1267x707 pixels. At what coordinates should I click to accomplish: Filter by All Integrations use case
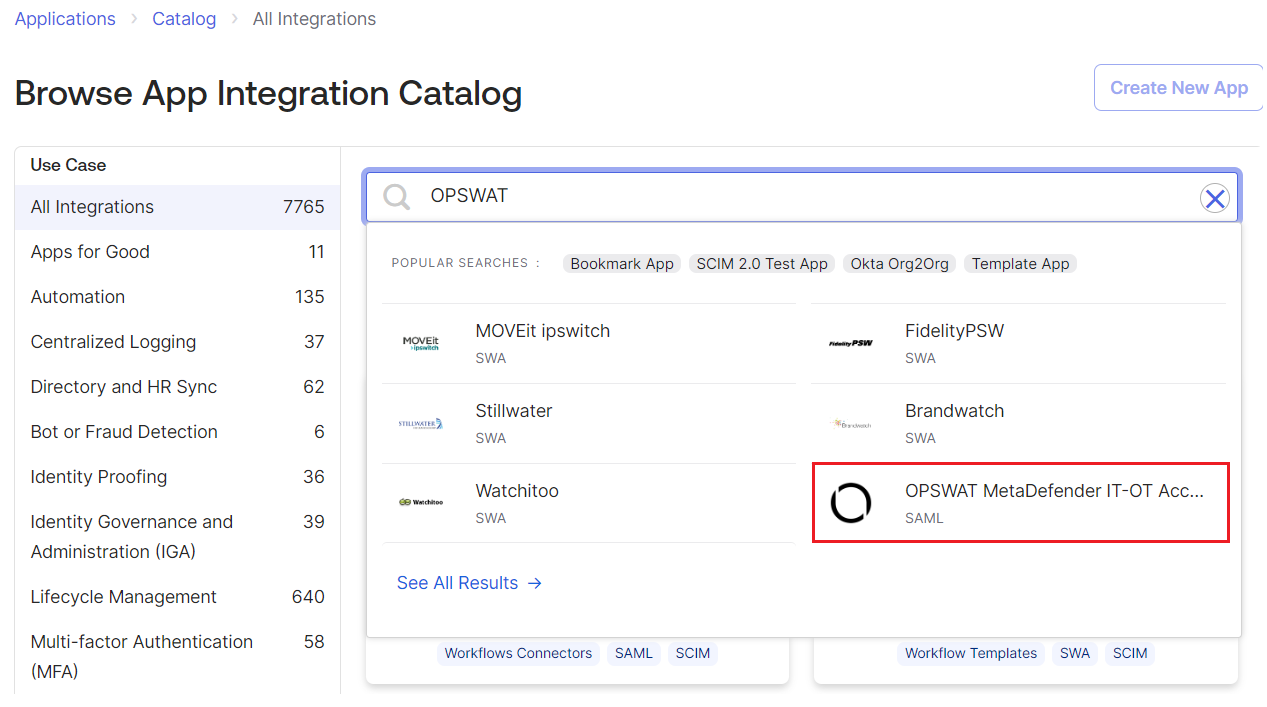177,207
